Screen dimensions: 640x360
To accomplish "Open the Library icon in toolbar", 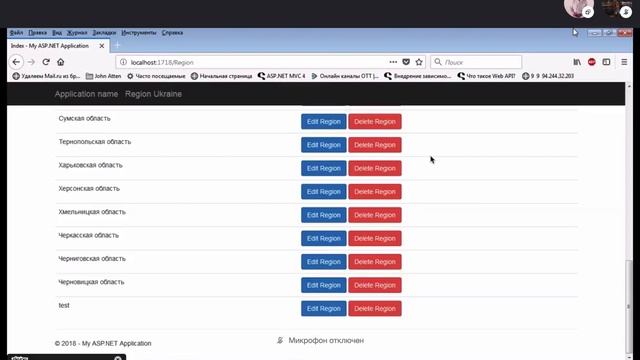I will (x=577, y=62).
